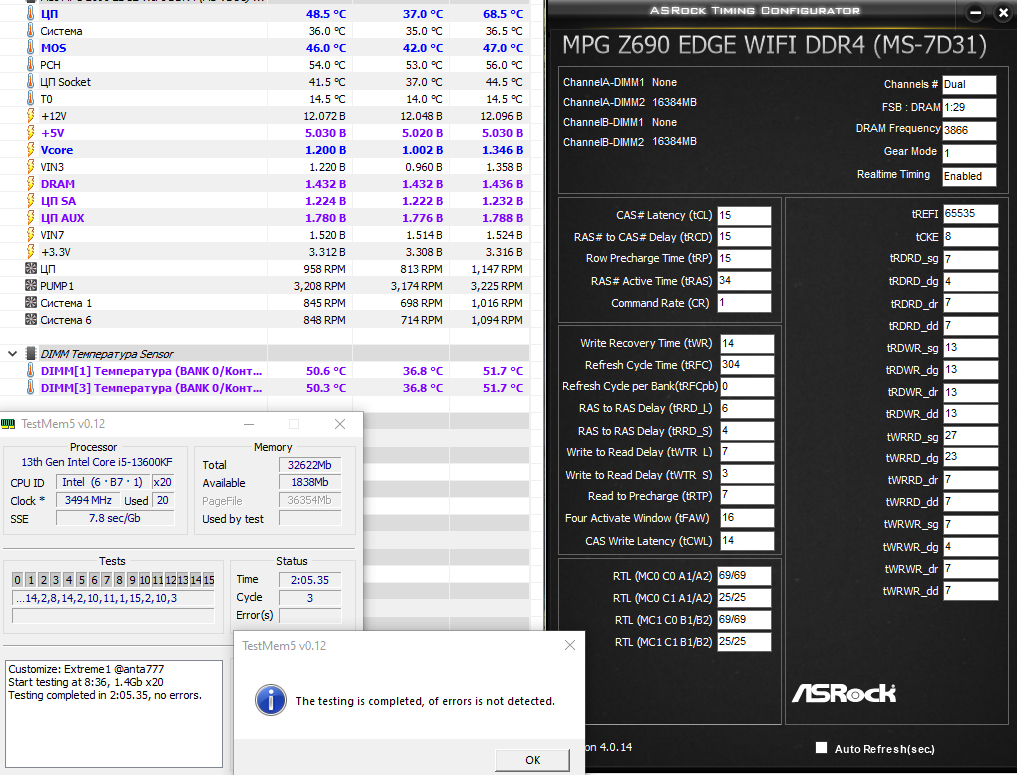Click voltage bolt icon beside VIN3
The image size is (1017, 775).
point(30,167)
